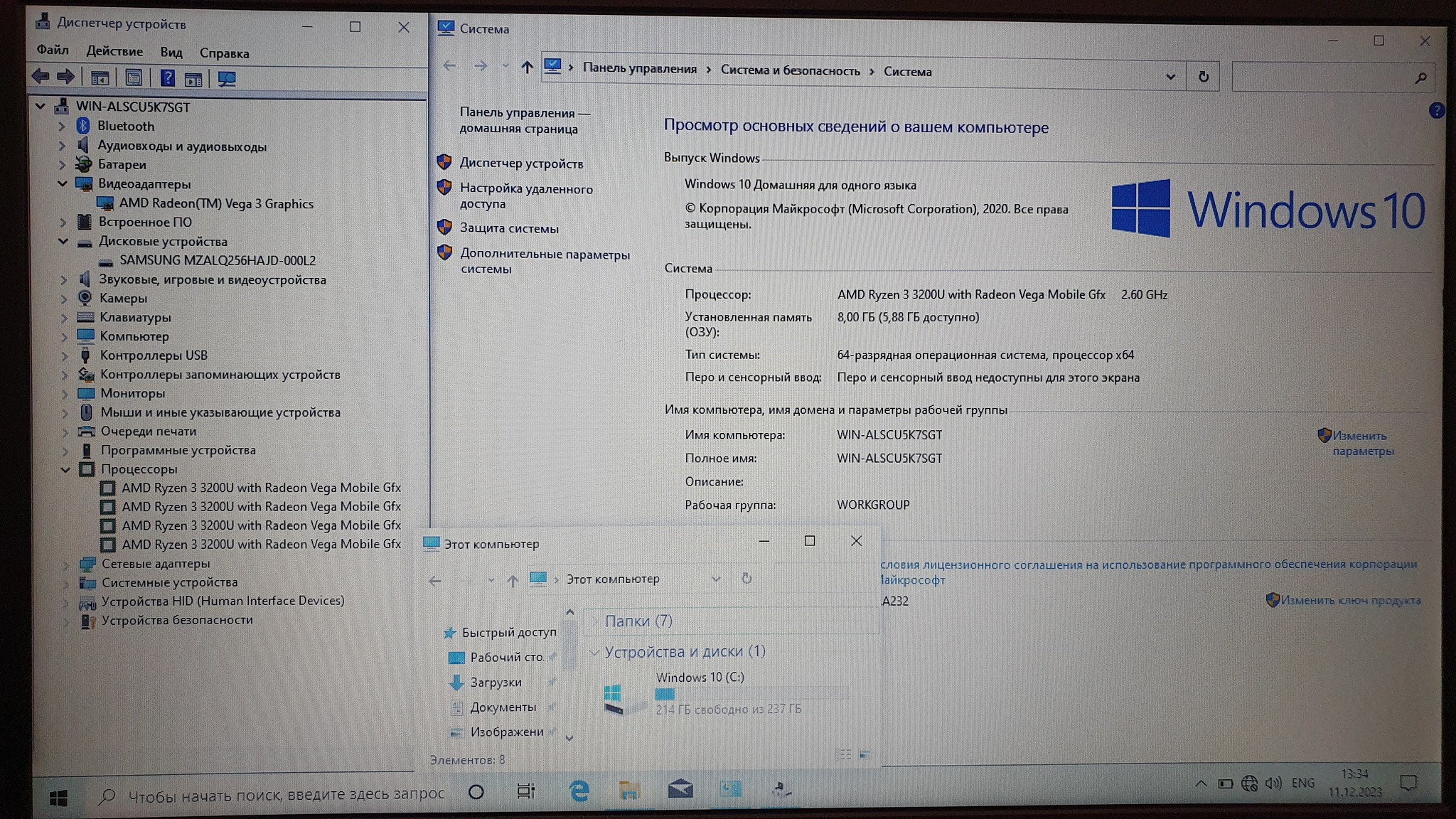Screen dimensions: 1456x819
Task: Click the up arrow in Система window navigation
Action: coord(527,68)
